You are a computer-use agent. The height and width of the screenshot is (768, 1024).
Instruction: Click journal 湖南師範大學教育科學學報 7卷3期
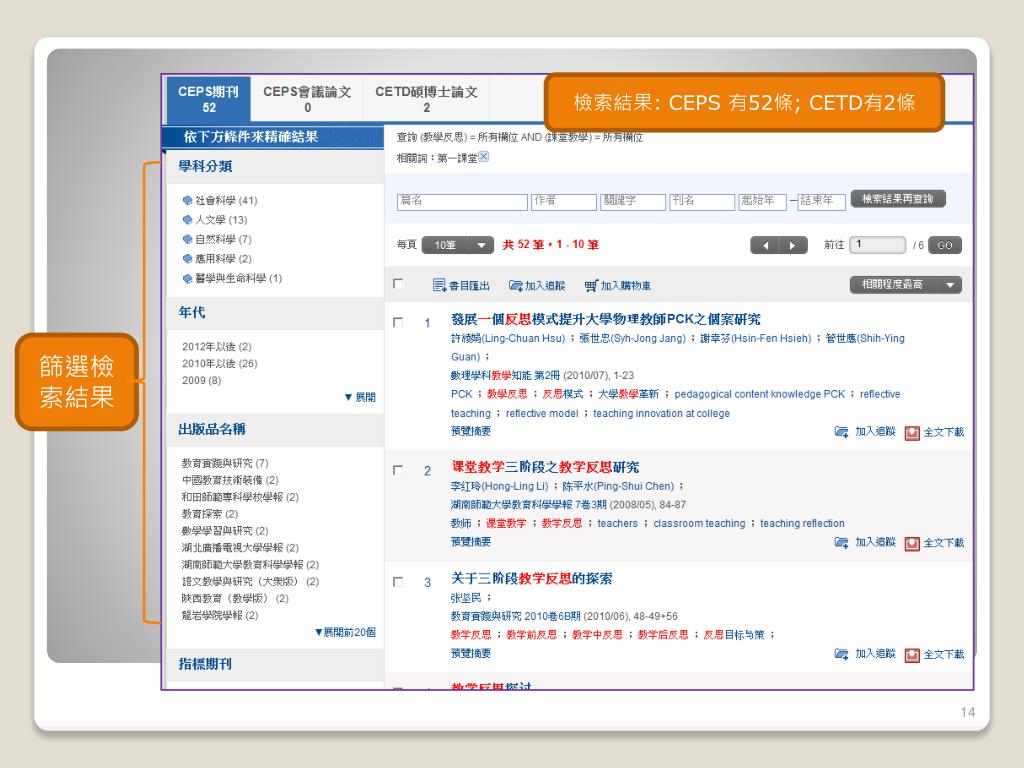528,505
